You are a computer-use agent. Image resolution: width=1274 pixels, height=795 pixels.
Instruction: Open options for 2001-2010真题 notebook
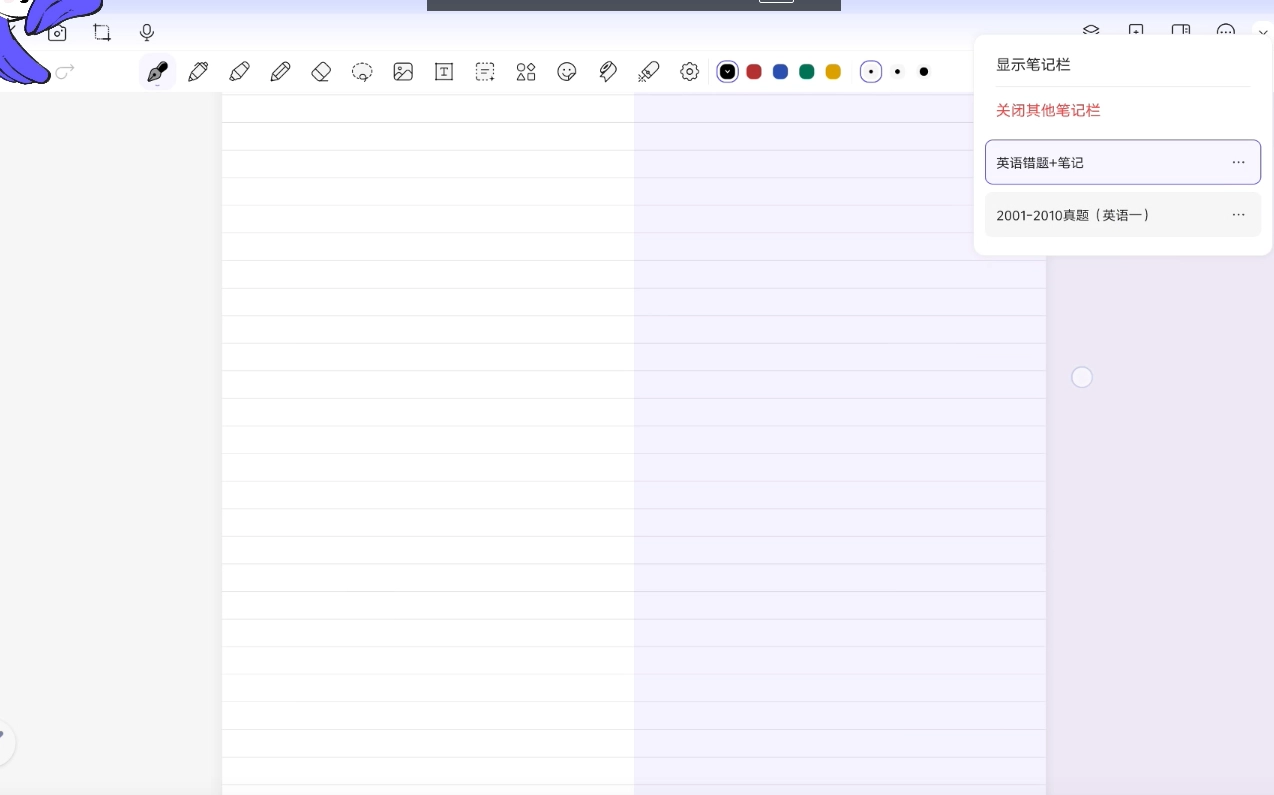tap(1238, 215)
